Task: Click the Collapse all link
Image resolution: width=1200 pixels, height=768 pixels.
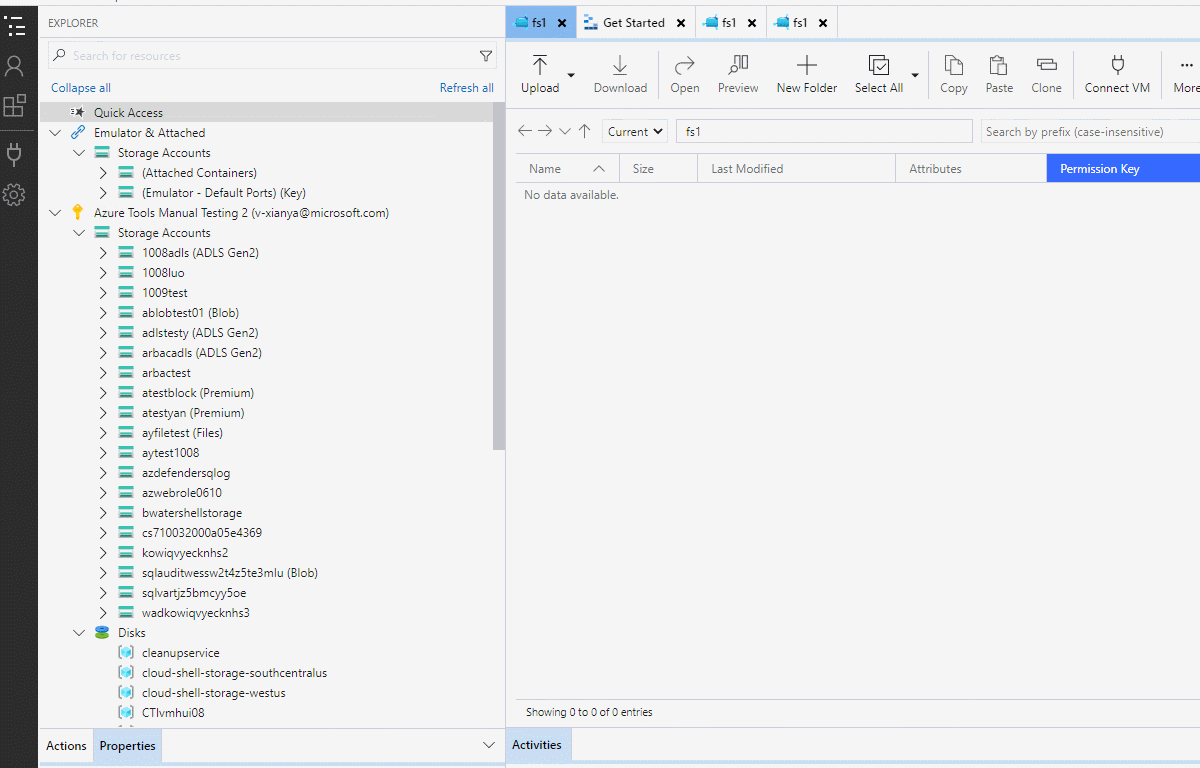Action: [x=81, y=88]
